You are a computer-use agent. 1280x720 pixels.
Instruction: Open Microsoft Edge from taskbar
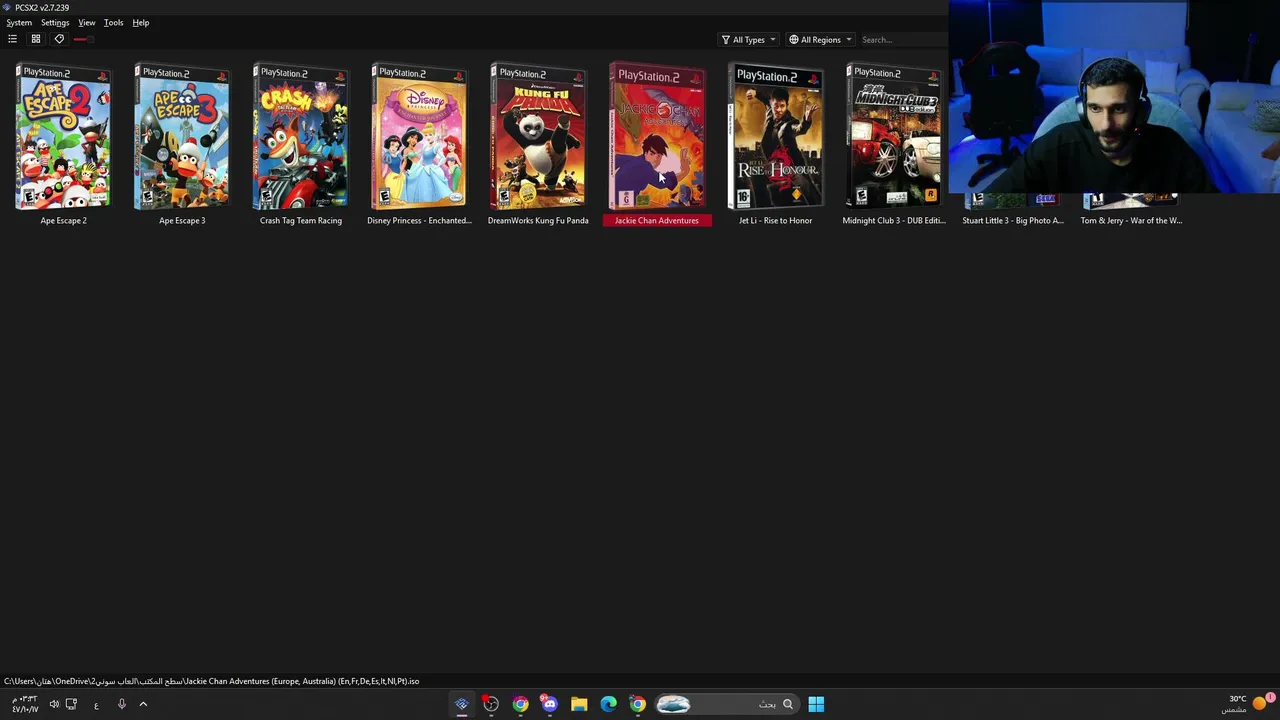point(608,704)
